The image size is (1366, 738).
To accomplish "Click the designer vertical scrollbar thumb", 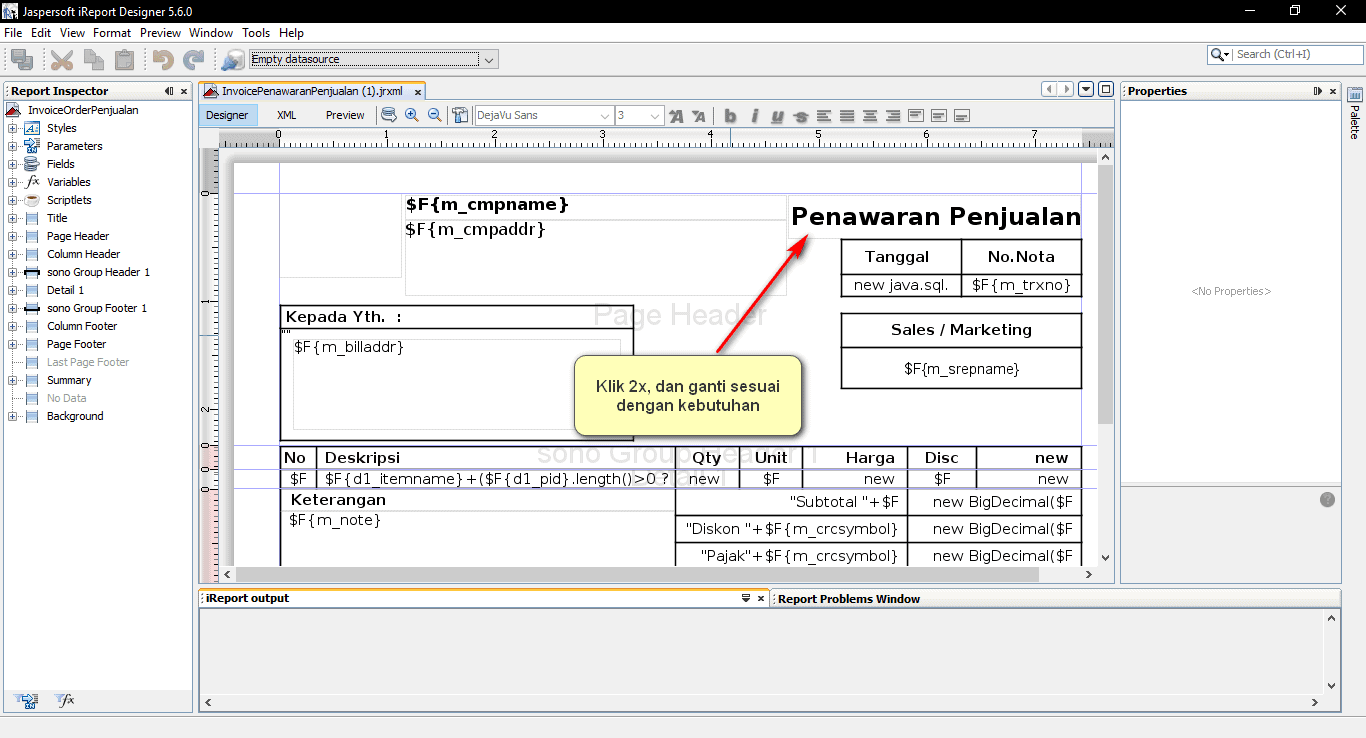I will (x=1105, y=292).
